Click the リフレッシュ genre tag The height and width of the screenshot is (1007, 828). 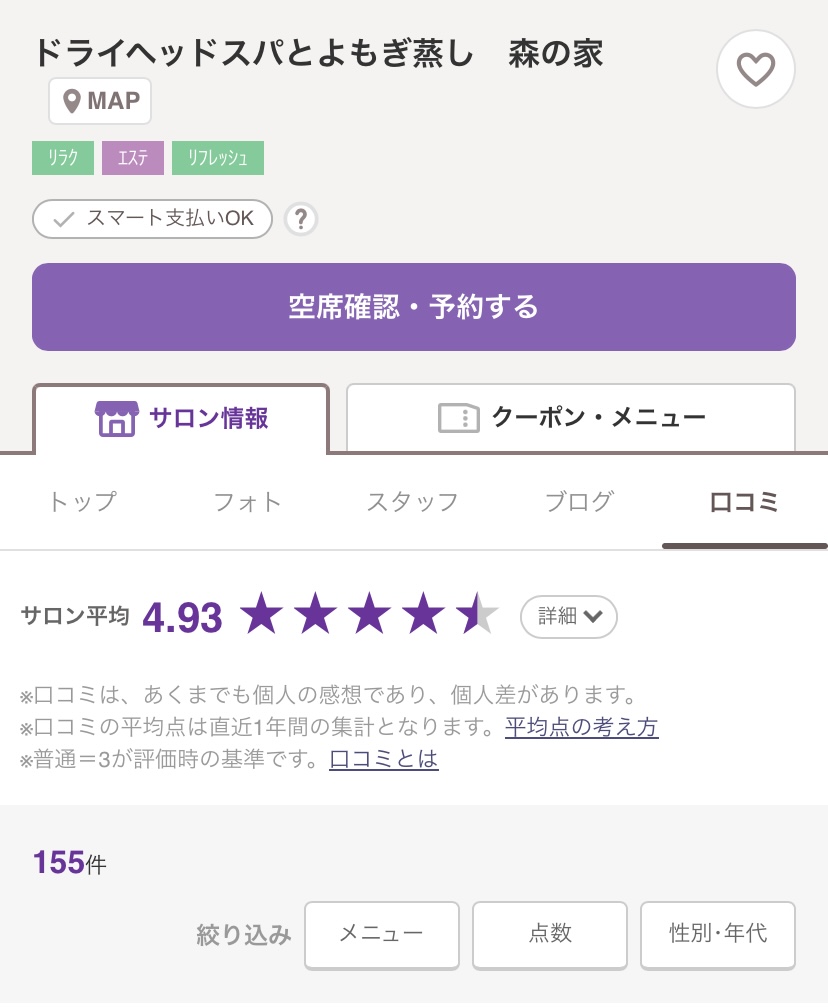[218, 158]
